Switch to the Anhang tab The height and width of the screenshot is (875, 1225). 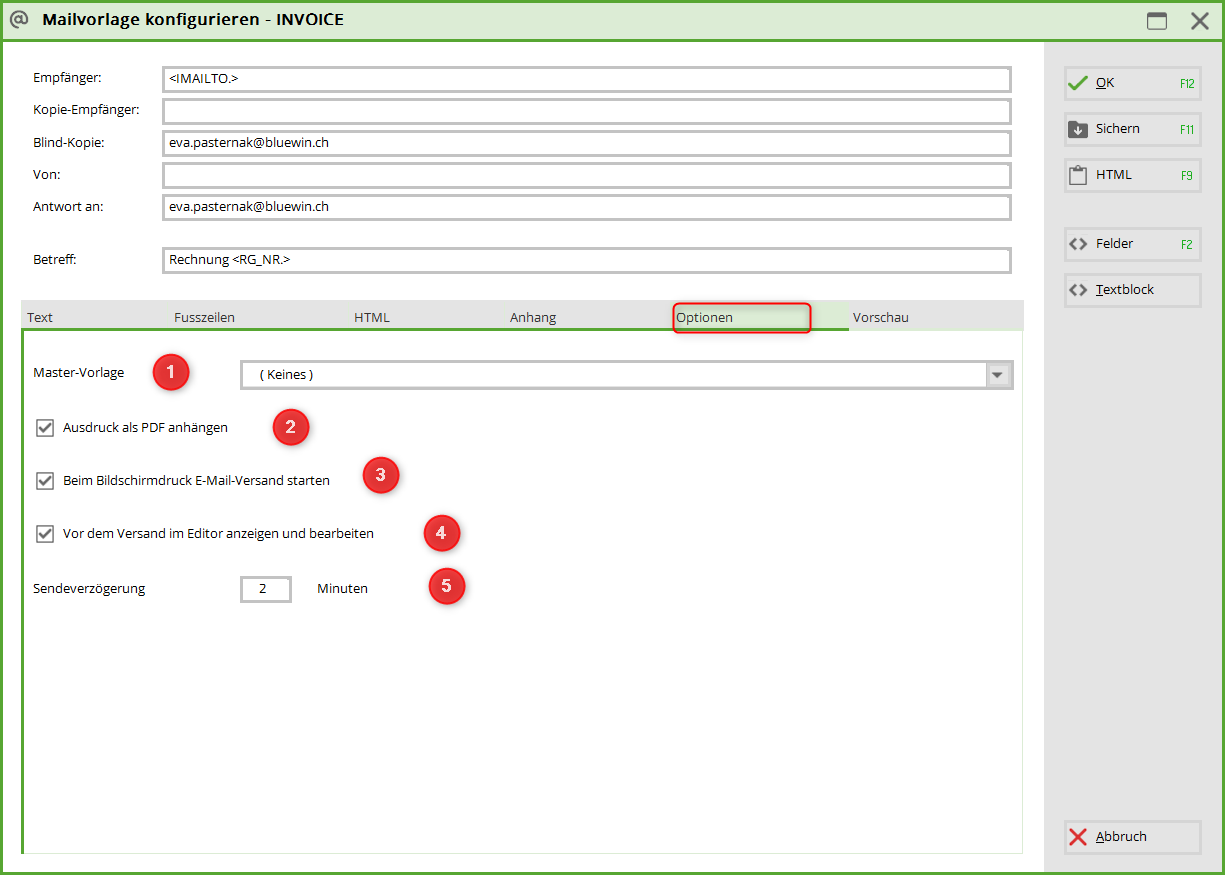coord(533,318)
